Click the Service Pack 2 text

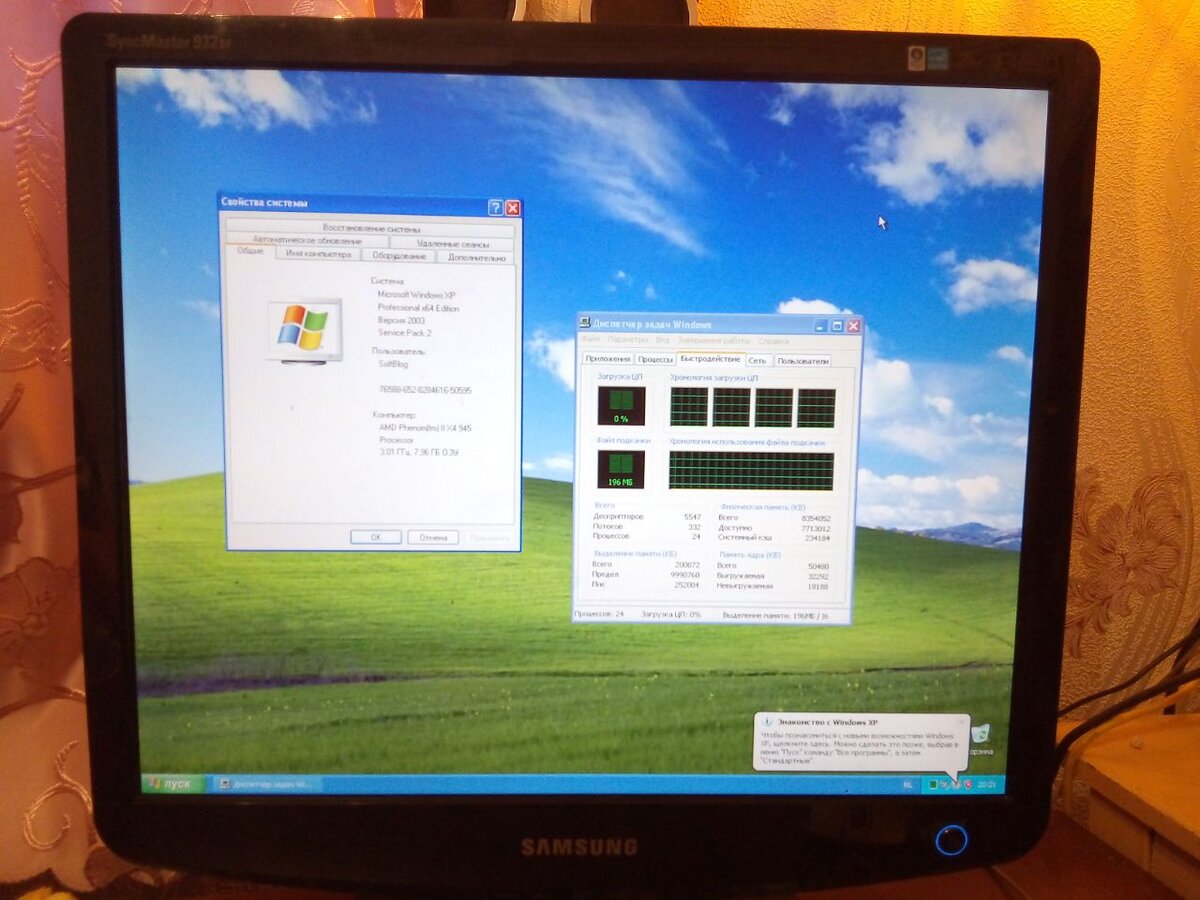click(x=404, y=332)
